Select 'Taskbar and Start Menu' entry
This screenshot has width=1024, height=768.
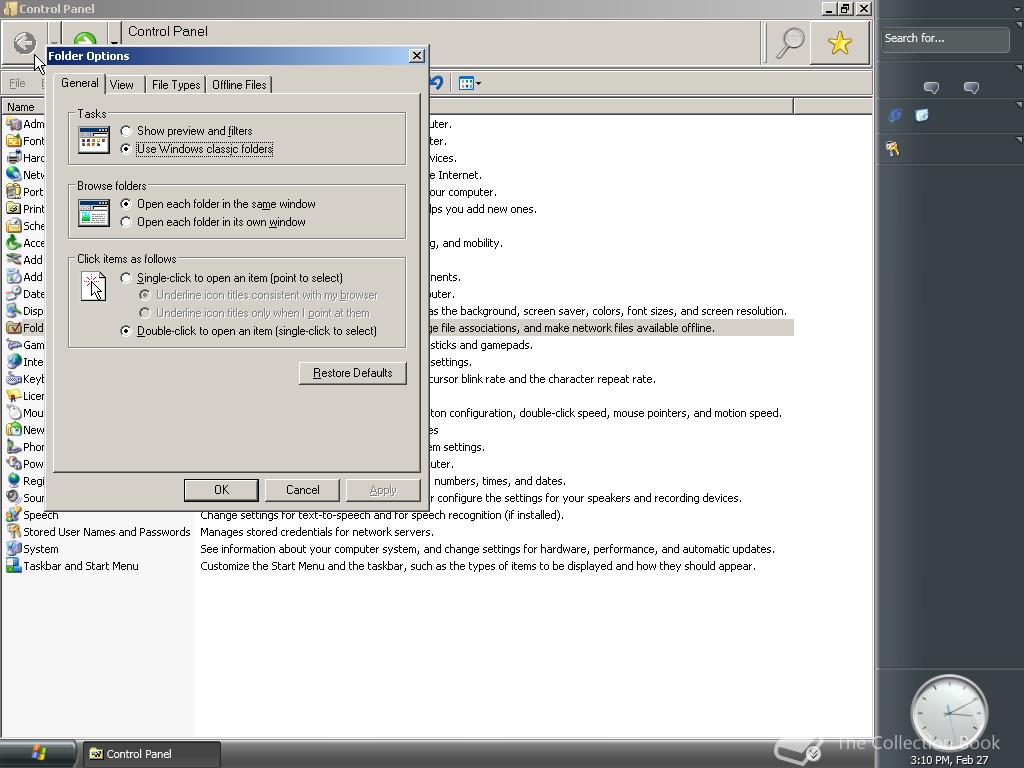81,566
